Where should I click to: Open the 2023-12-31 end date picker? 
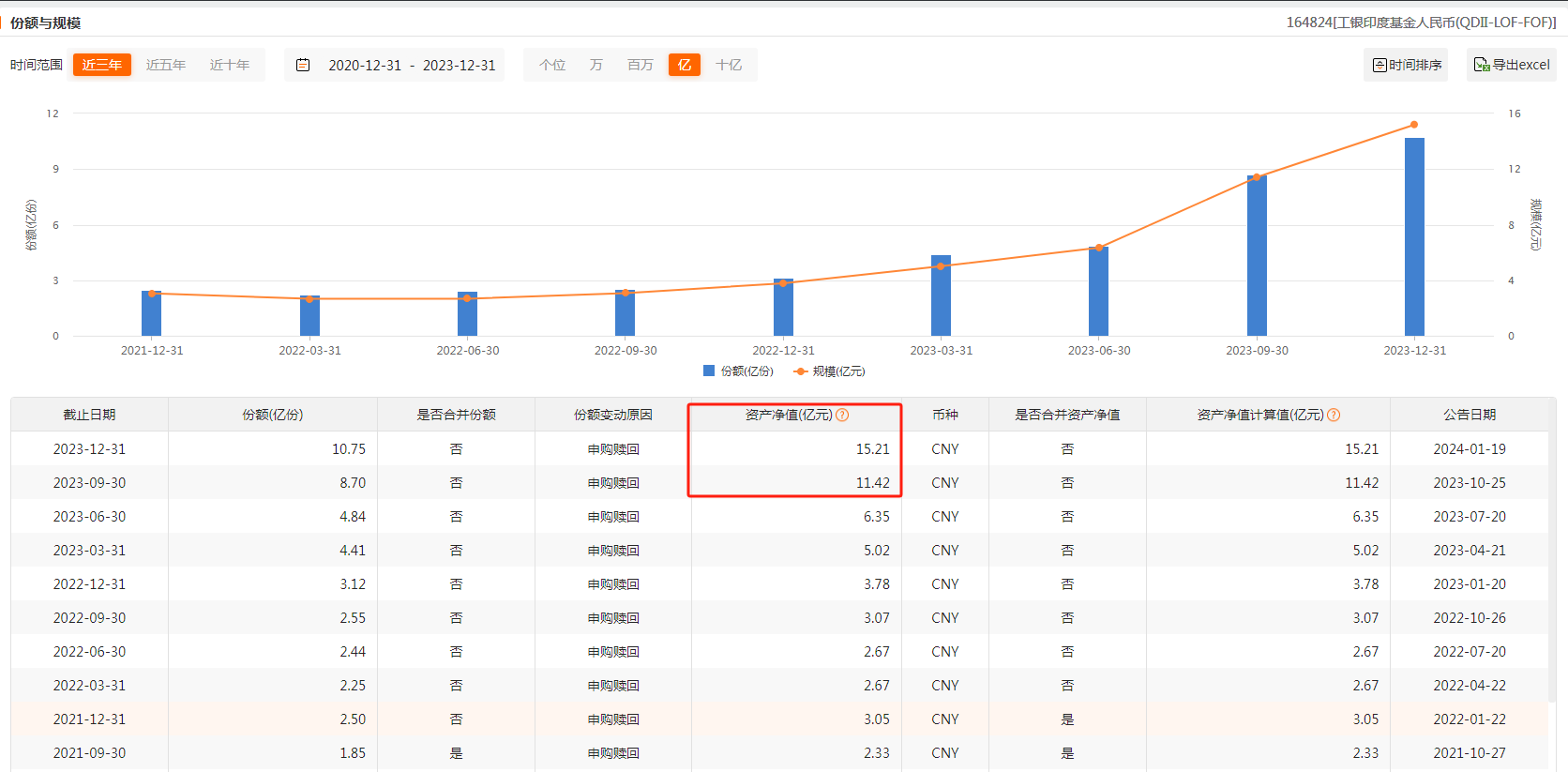pyautogui.click(x=459, y=65)
